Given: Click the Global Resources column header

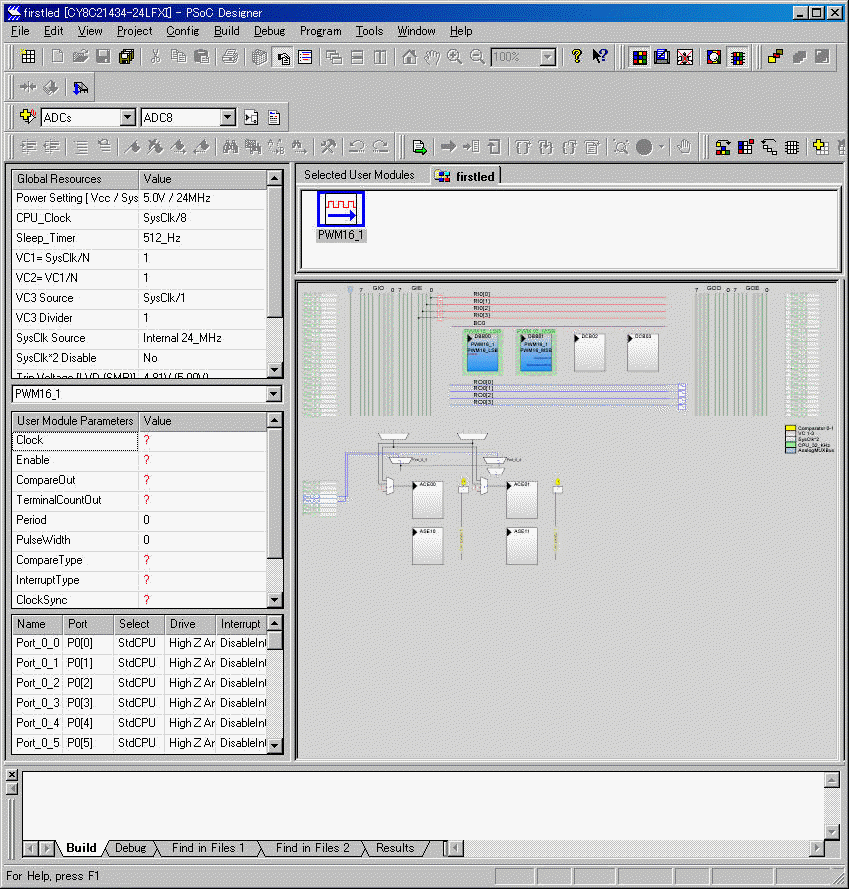Looking at the screenshot, I should click(x=75, y=179).
